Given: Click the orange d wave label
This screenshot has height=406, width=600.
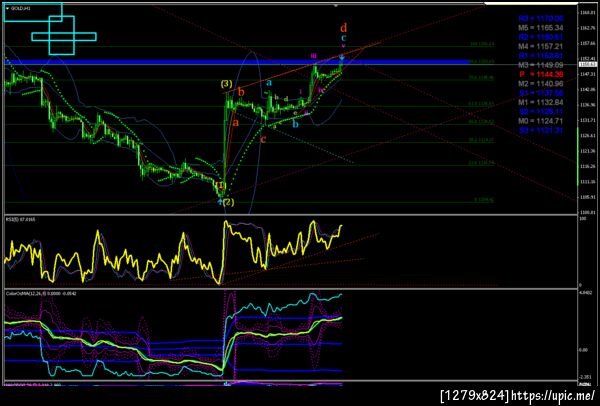Looking at the screenshot, I should 344,28.
